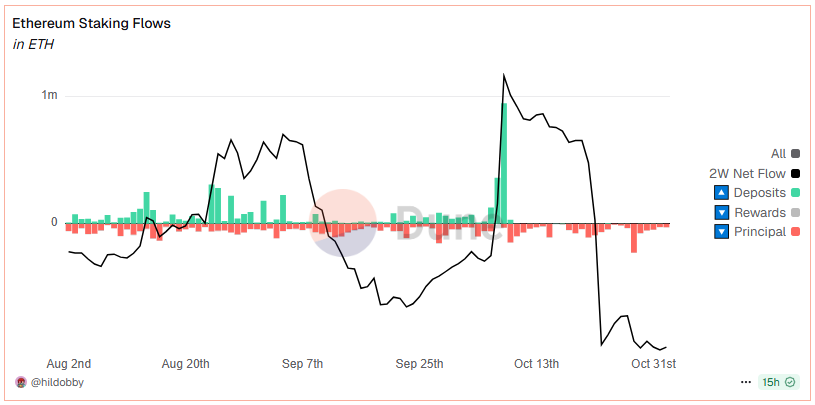
Task: Hide the Rewards series via legend label
Action: [760, 212]
